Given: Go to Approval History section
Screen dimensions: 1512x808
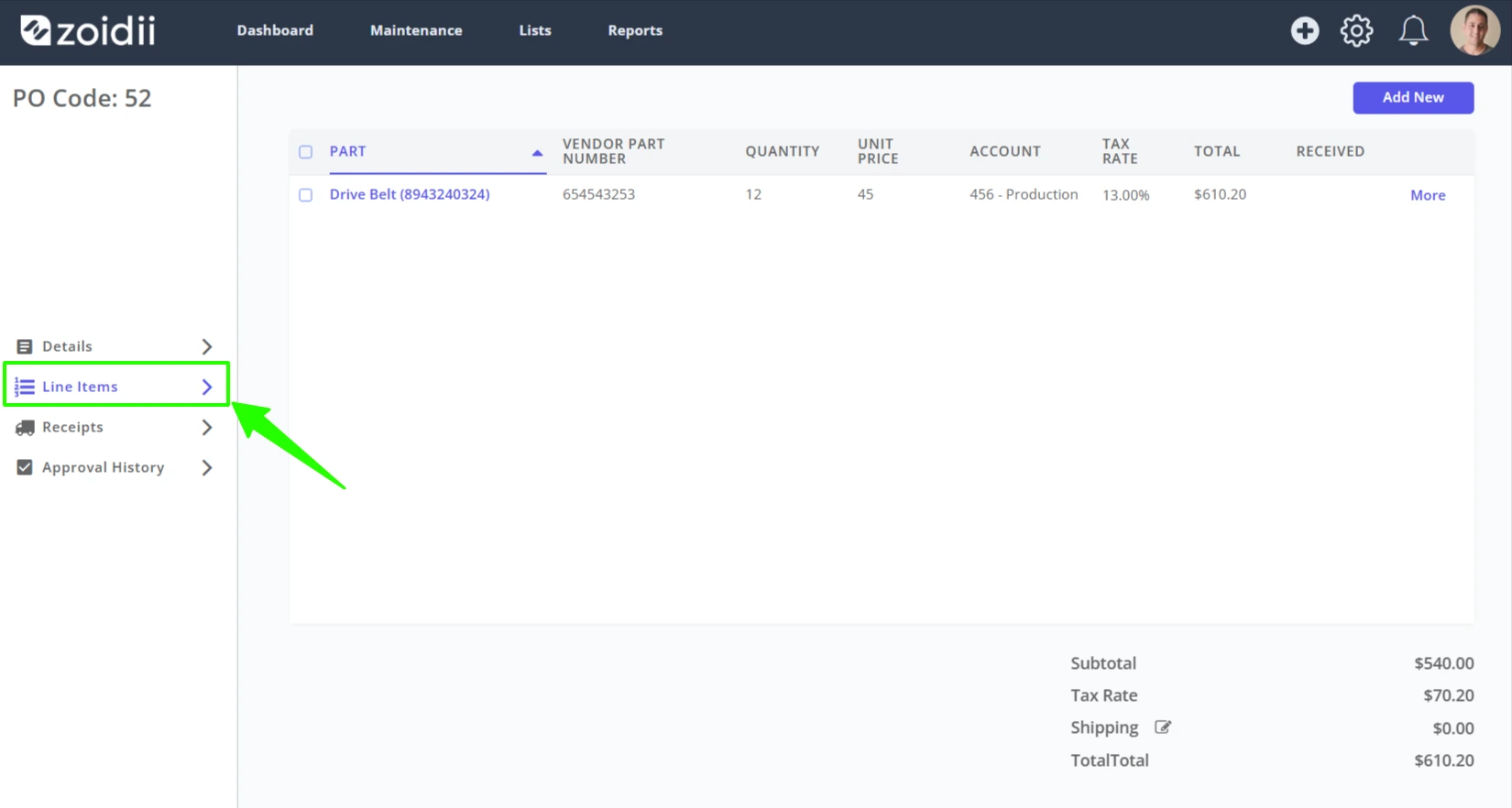Looking at the screenshot, I should [103, 467].
